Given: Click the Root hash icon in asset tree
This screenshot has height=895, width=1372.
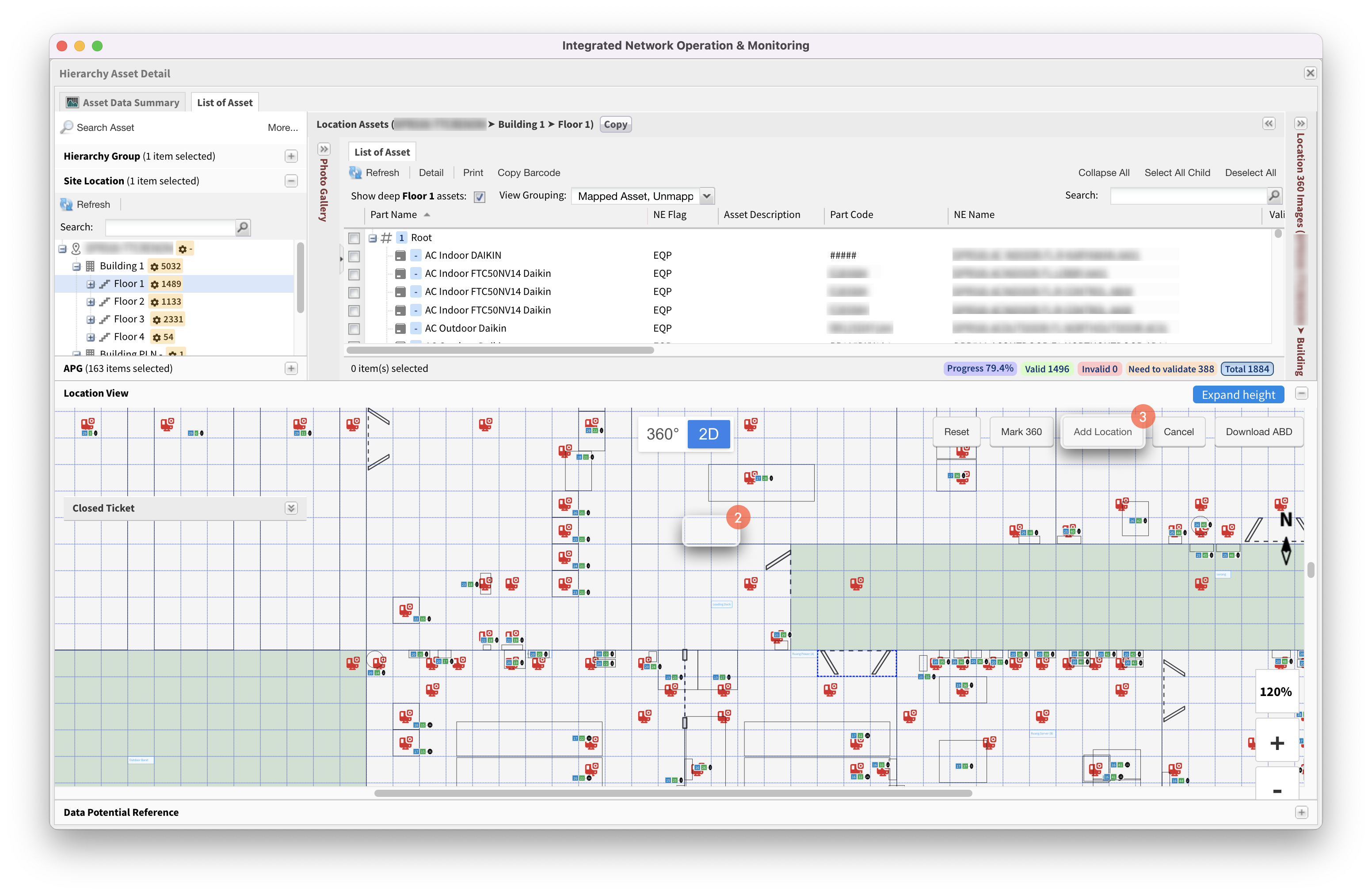Looking at the screenshot, I should pos(386,237).
